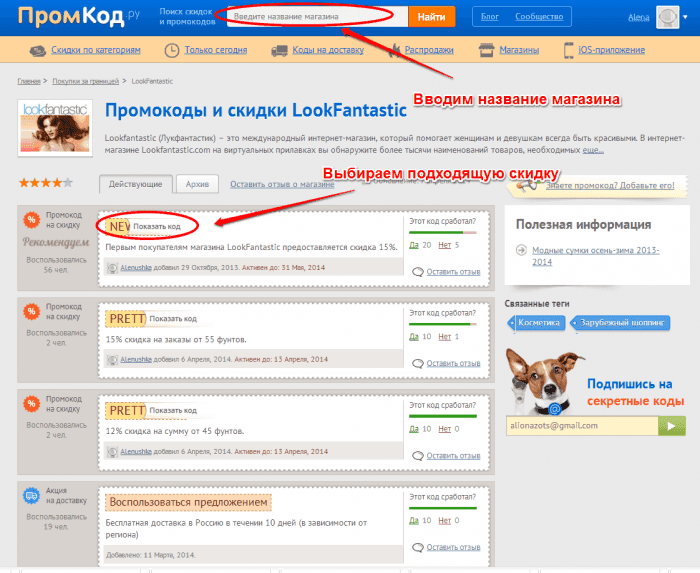Image resolution: width=700 pixels, height=573 pixels.
Task: Go to Главная breadcrumb
Action: [x=29, y=81]
